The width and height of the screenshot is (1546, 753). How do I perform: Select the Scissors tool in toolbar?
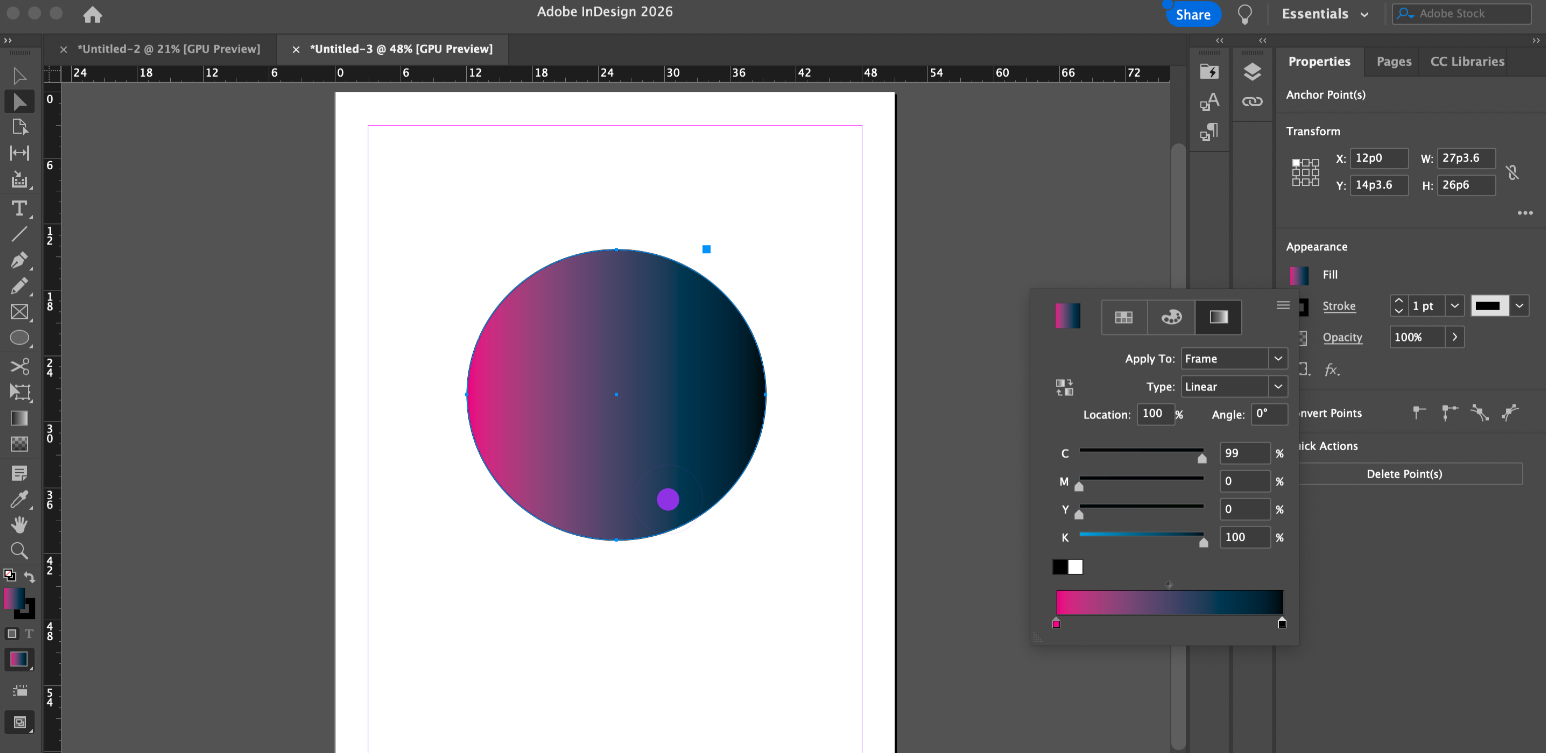coord(19,366)
